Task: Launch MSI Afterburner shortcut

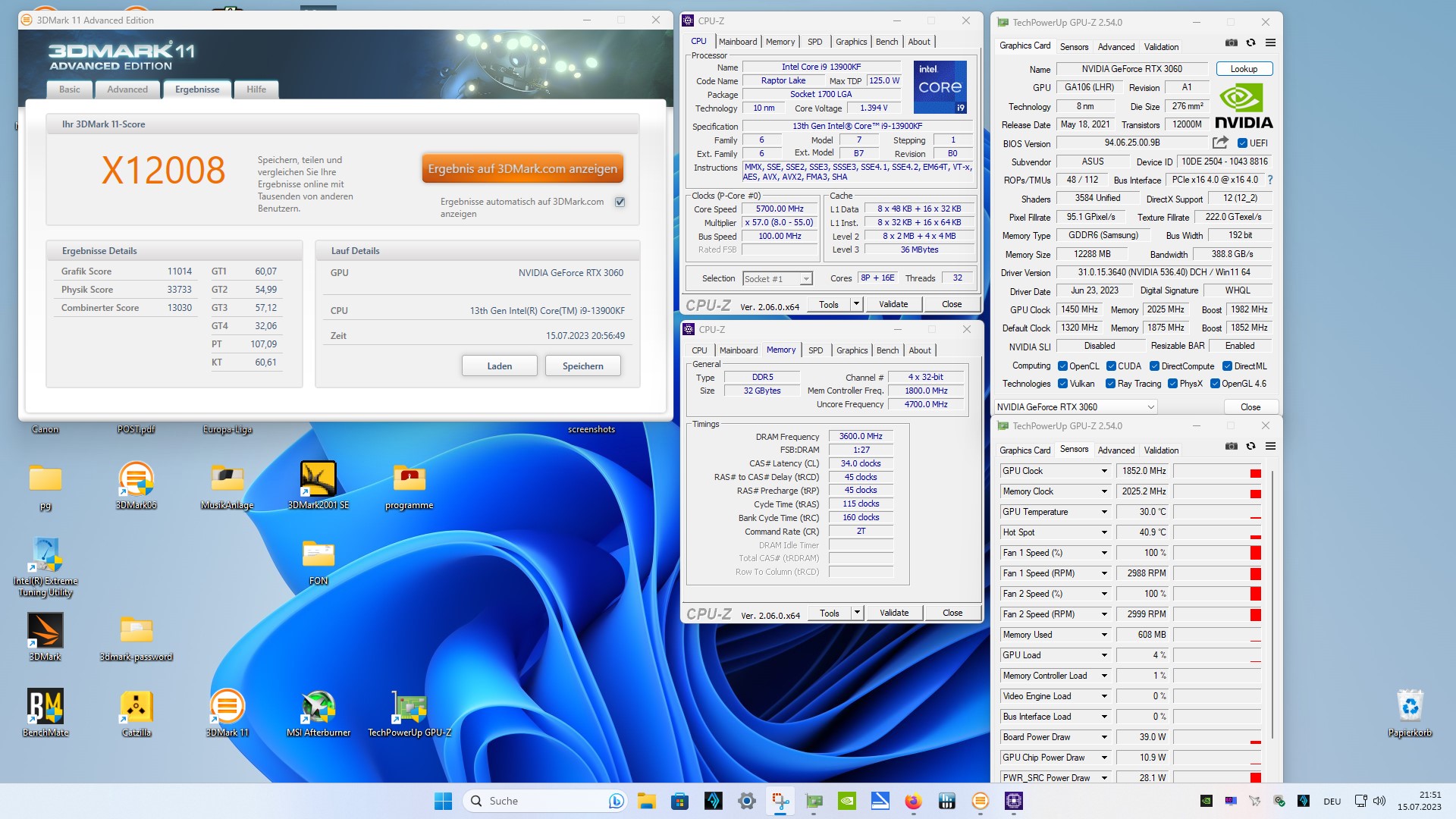Action: (318, 713)
